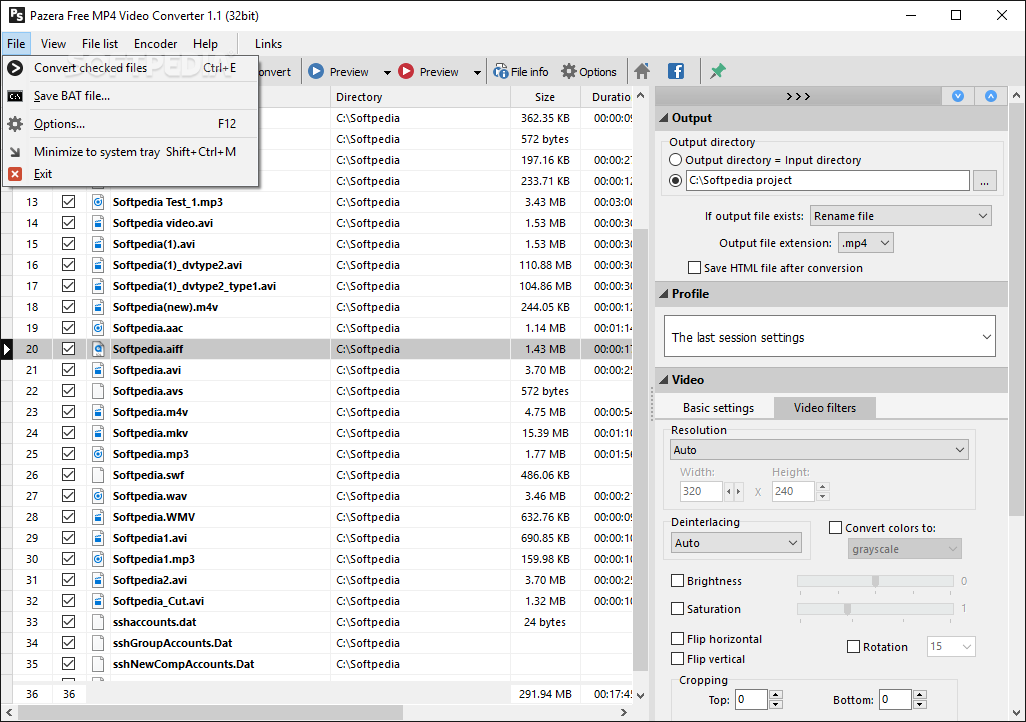
Task: Click the blue up-arrow panel button
Action: 991,96
